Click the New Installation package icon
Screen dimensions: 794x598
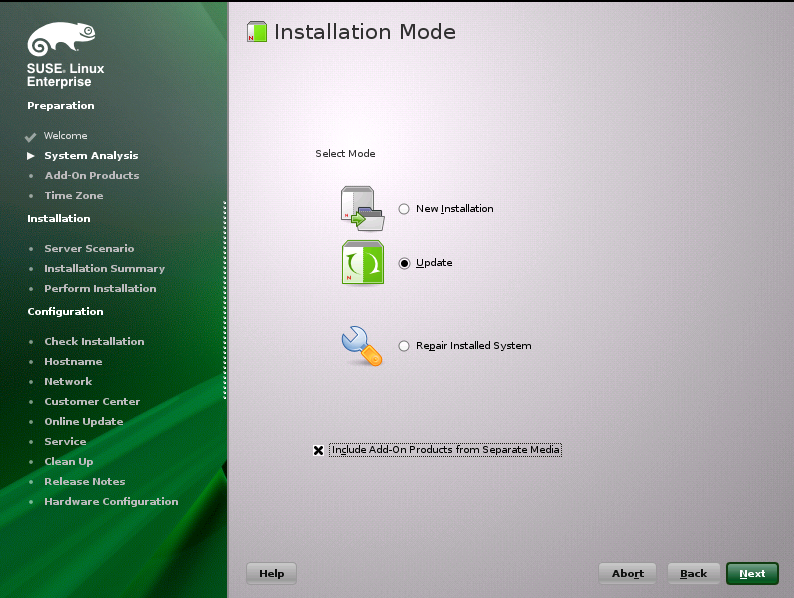[x=363, y=209]
